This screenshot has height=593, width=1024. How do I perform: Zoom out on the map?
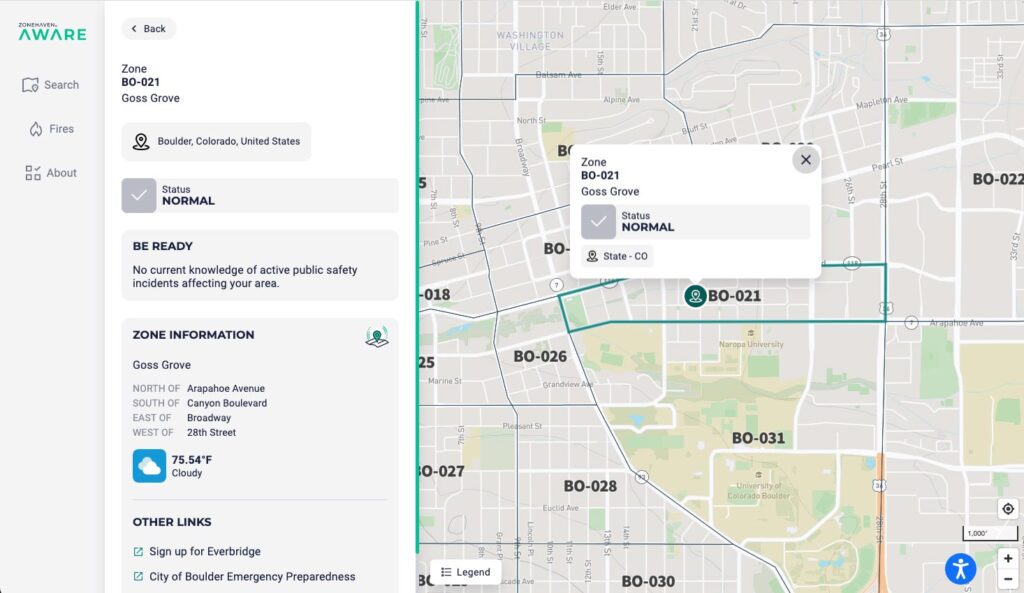coord(1008,579)
